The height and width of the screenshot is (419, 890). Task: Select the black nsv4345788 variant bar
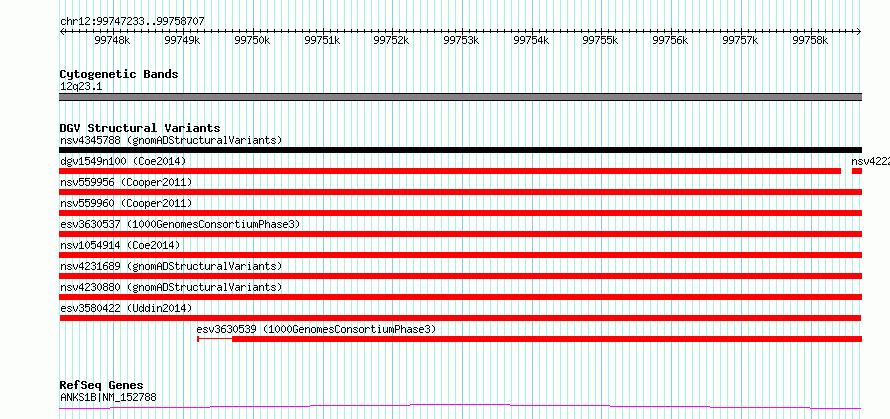click(461, 150)
